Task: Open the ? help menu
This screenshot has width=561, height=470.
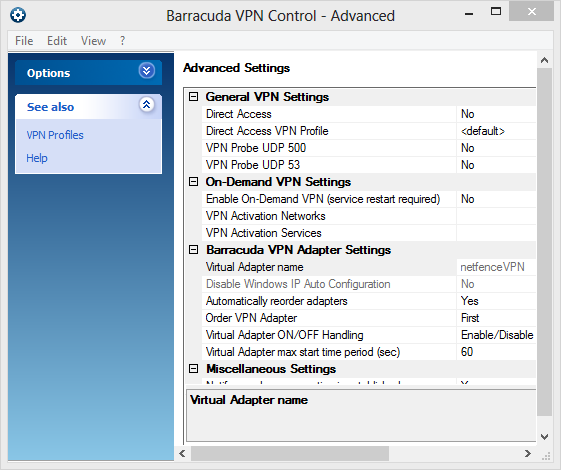Action: coord(122,41)
